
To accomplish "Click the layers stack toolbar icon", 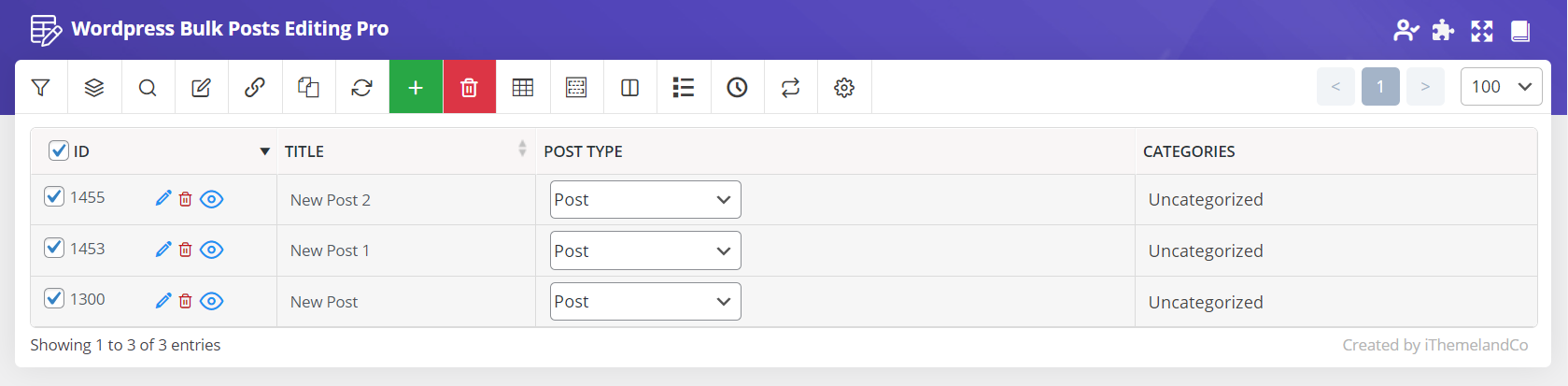I will [94, 87].
